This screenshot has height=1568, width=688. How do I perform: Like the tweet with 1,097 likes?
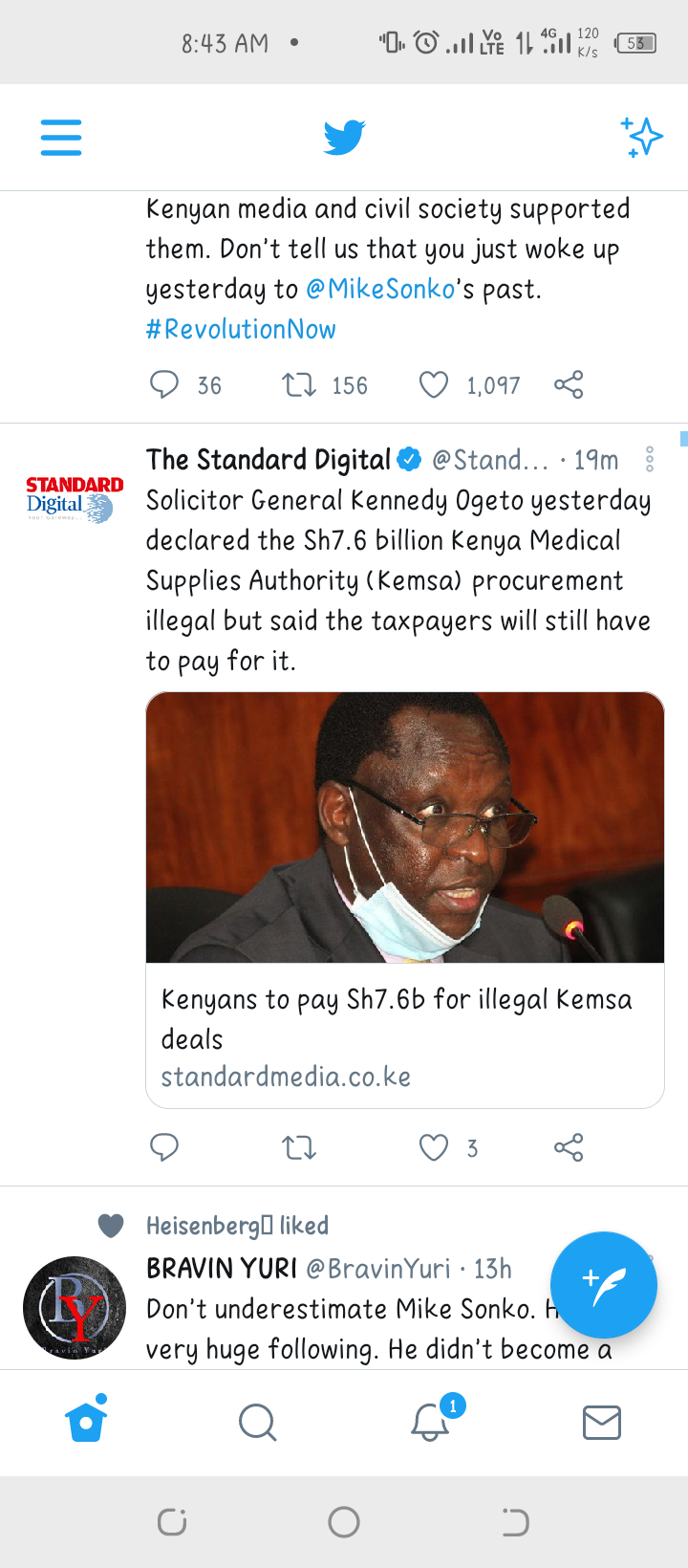click(x=434, y=385)
